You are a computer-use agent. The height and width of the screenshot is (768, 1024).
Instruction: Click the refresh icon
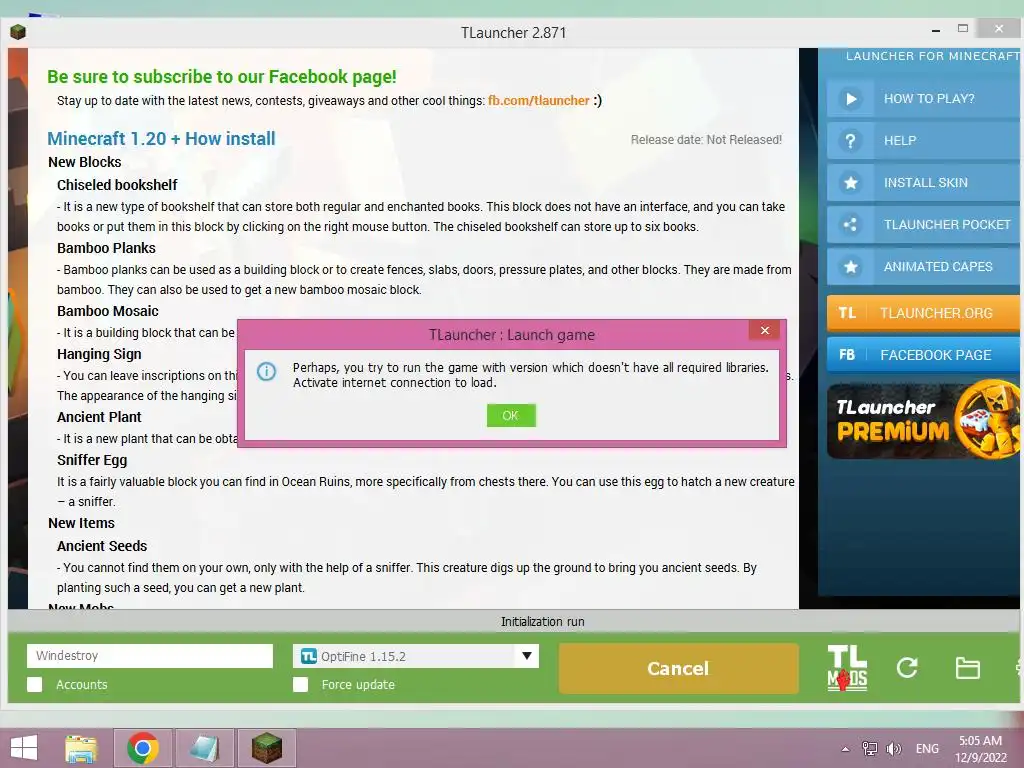(907, 667)
